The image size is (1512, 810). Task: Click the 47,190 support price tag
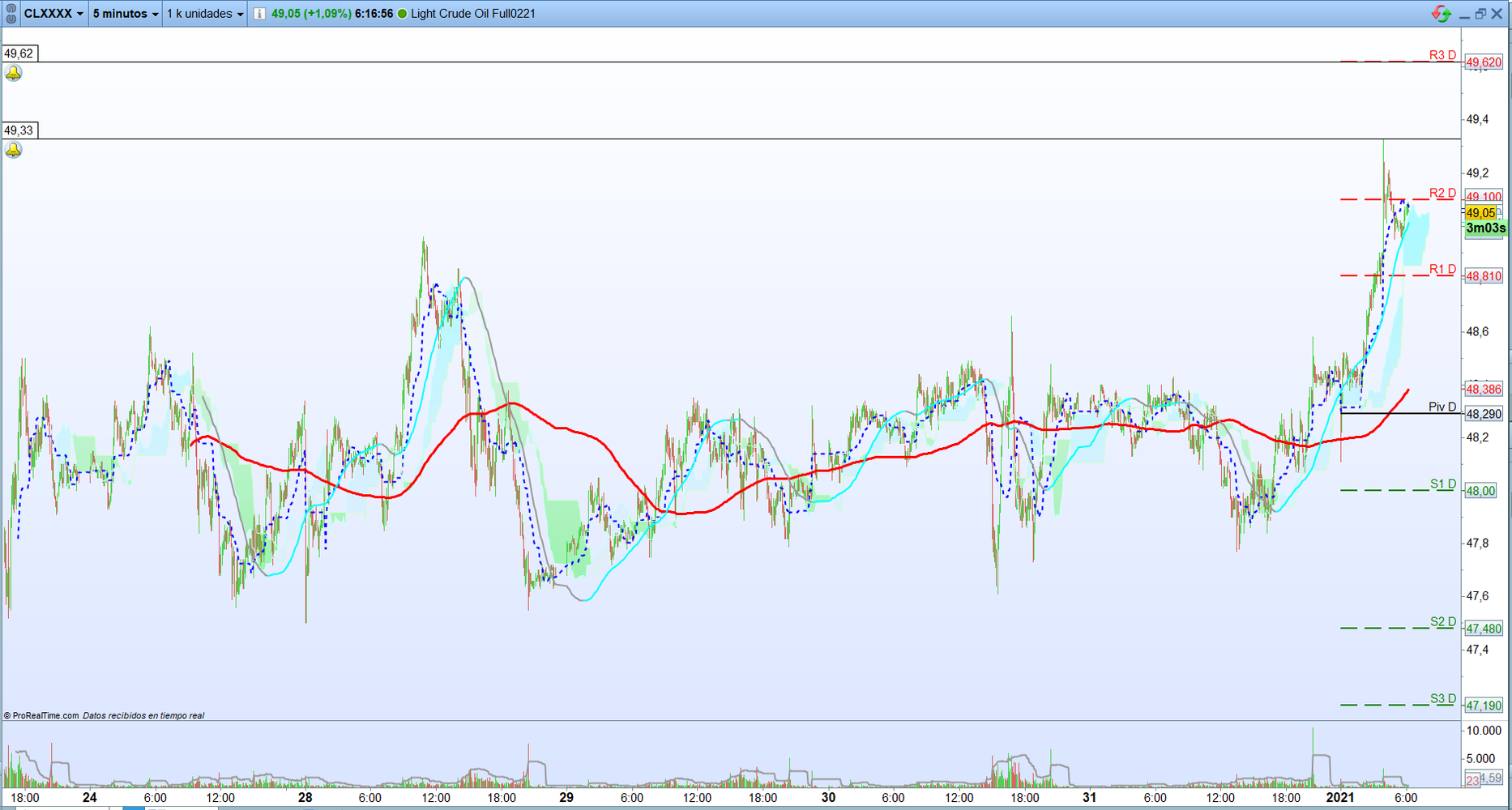click(x=1484, y=706)
